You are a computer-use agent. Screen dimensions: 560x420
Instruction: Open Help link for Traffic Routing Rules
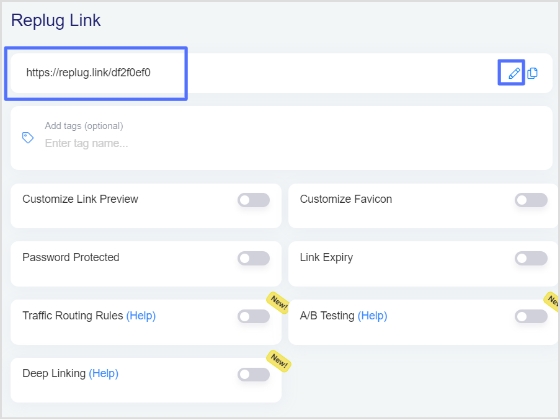[141, 316]
